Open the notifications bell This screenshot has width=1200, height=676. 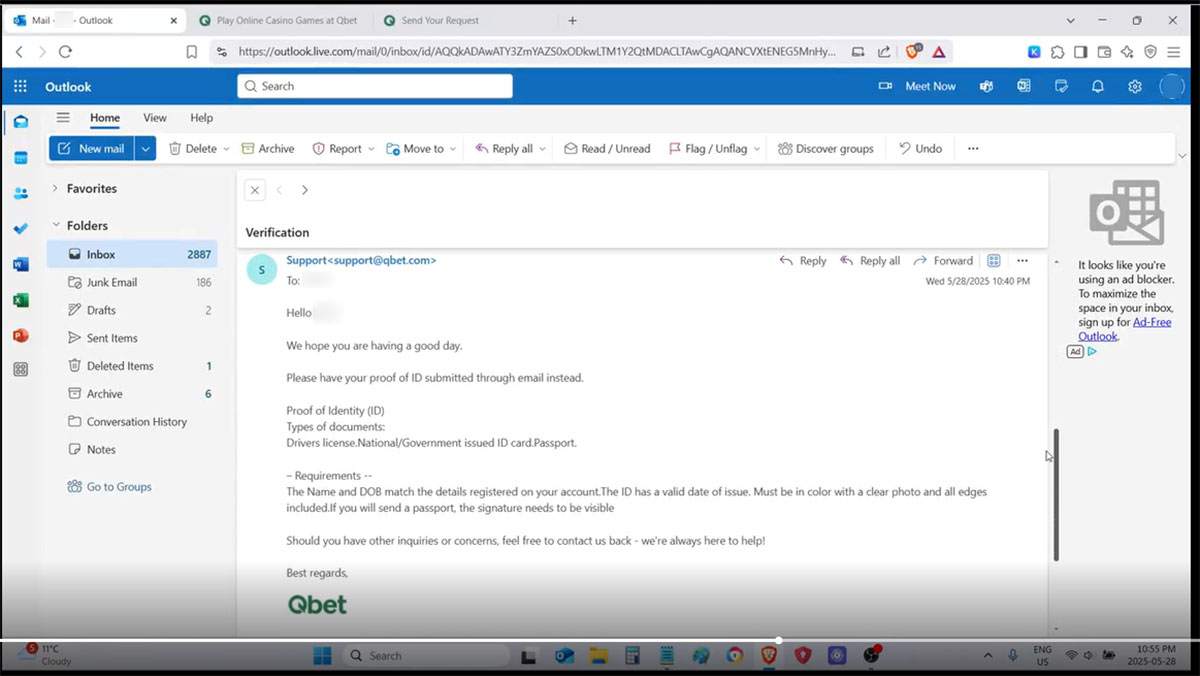[x=1098, y=87]
